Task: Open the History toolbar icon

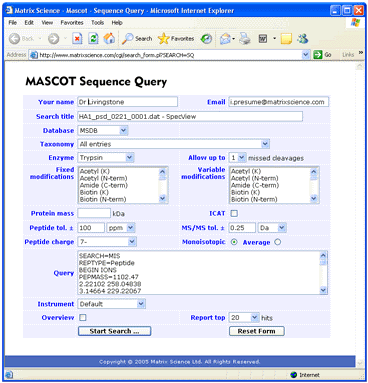Action: tap(206, 39)
